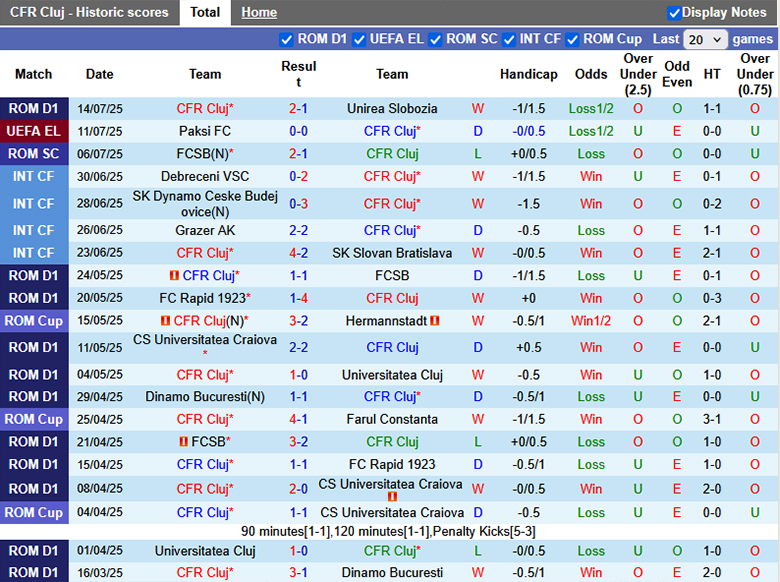Uncheck the Display Notes checkbox

674,13
